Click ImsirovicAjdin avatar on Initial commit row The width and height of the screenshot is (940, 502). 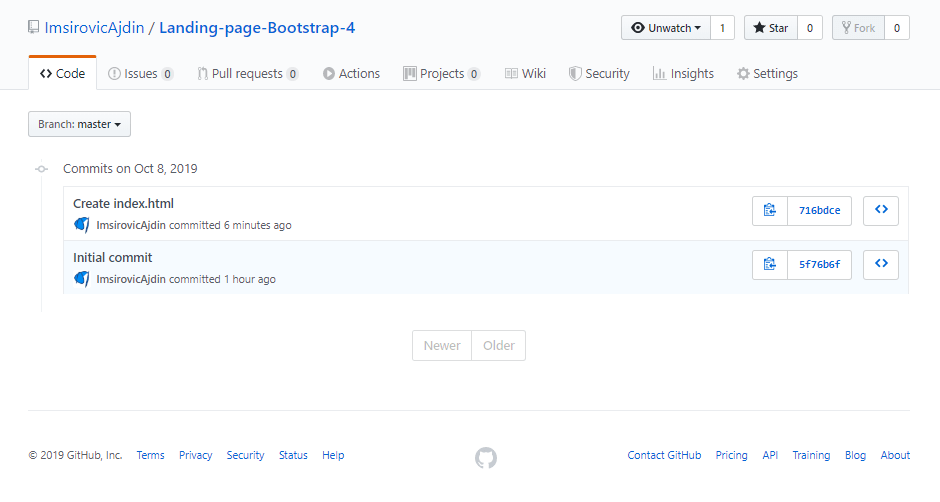(82, 279)
